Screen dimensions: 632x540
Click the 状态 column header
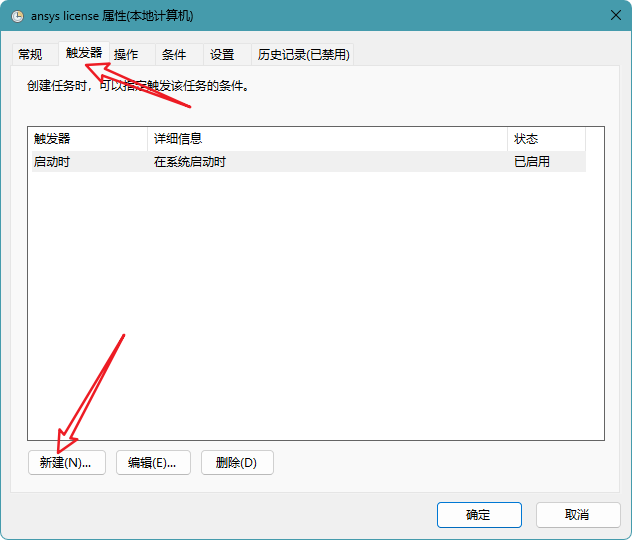point(546,139)
